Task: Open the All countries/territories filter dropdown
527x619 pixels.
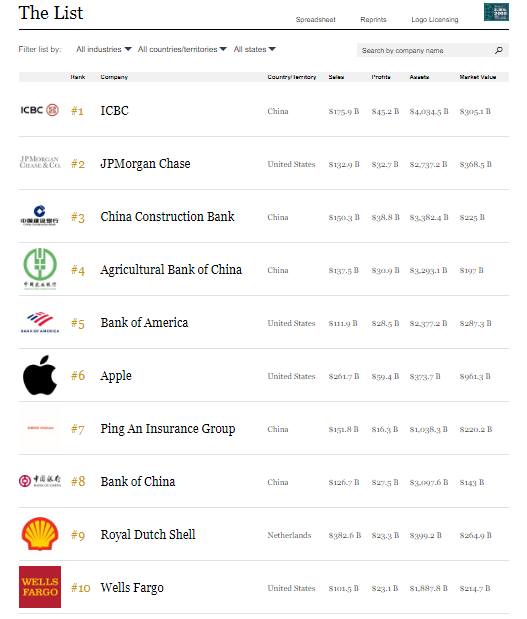Action: point(182,49)
